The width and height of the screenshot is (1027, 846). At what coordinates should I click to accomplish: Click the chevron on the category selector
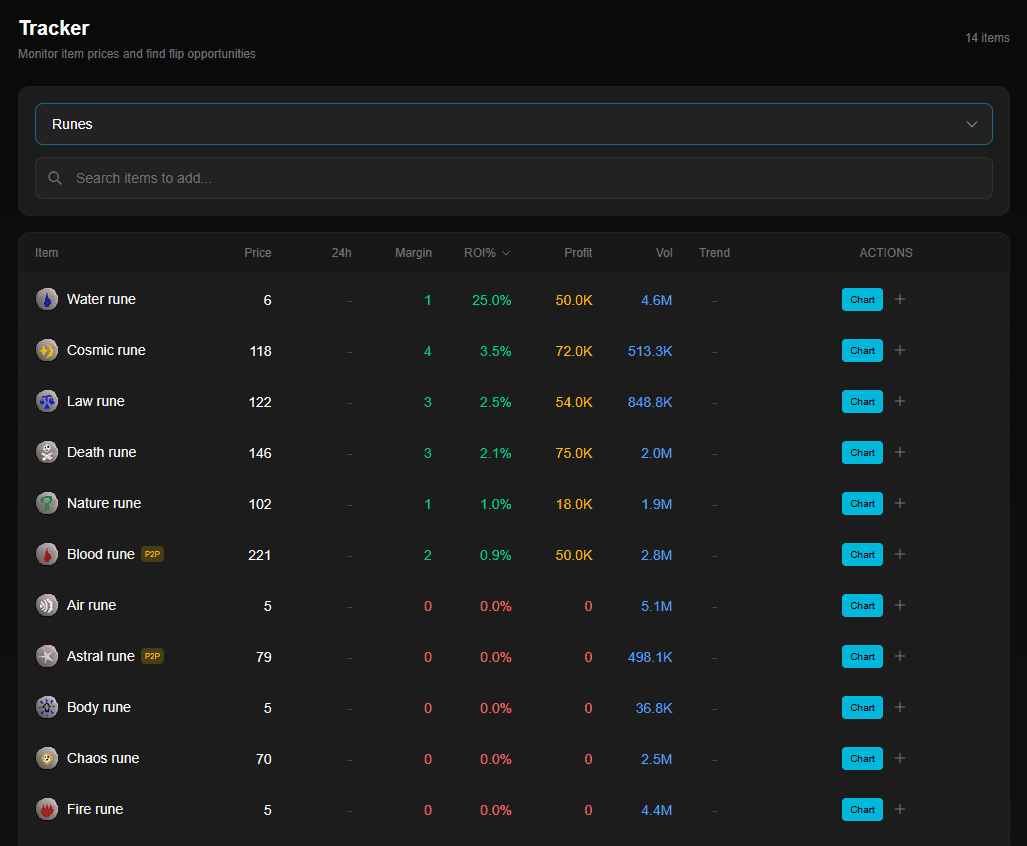tap(971, 124)
